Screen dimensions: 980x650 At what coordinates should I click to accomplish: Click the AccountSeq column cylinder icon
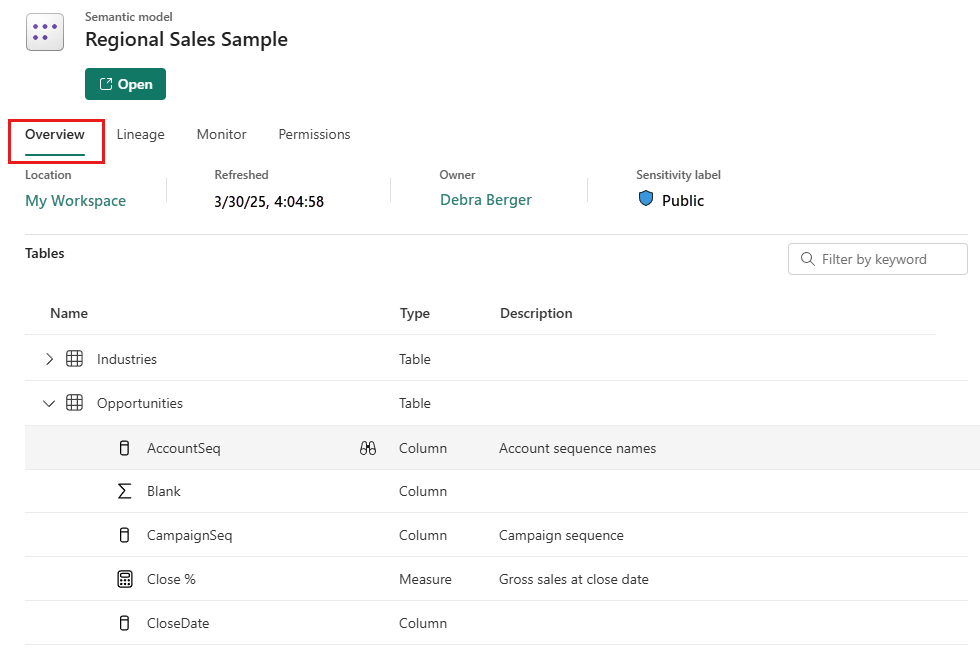pos(124,448)
